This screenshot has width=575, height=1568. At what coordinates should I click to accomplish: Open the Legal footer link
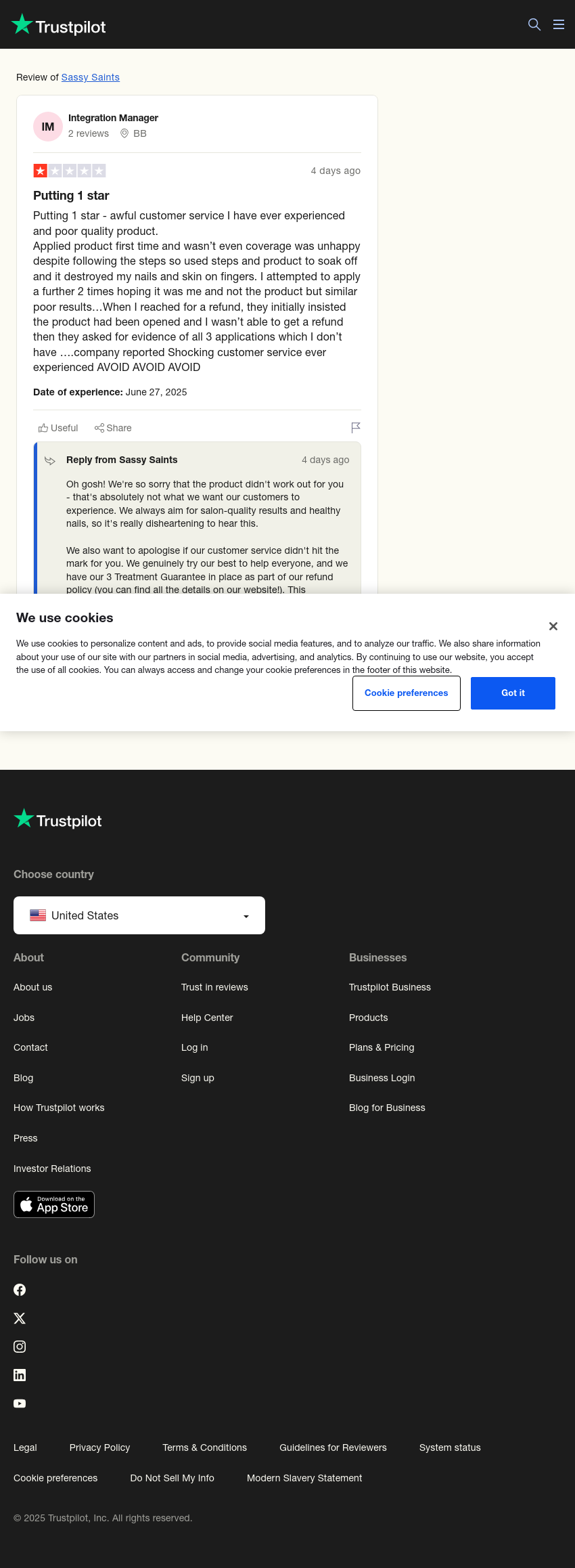pyautogui.click(x=25, y=1447)
